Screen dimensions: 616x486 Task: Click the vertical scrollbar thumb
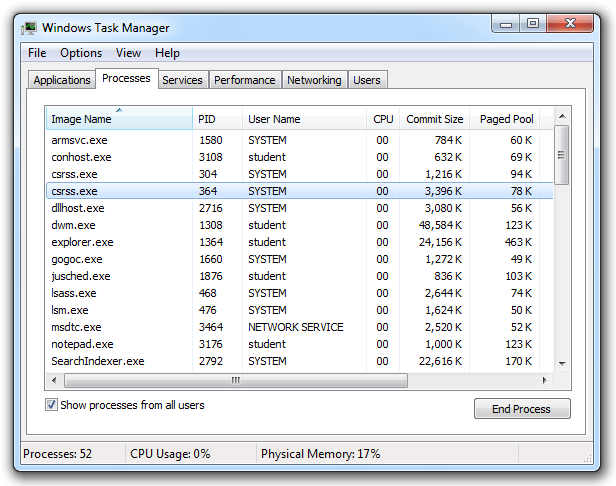[x=562, y=155]
